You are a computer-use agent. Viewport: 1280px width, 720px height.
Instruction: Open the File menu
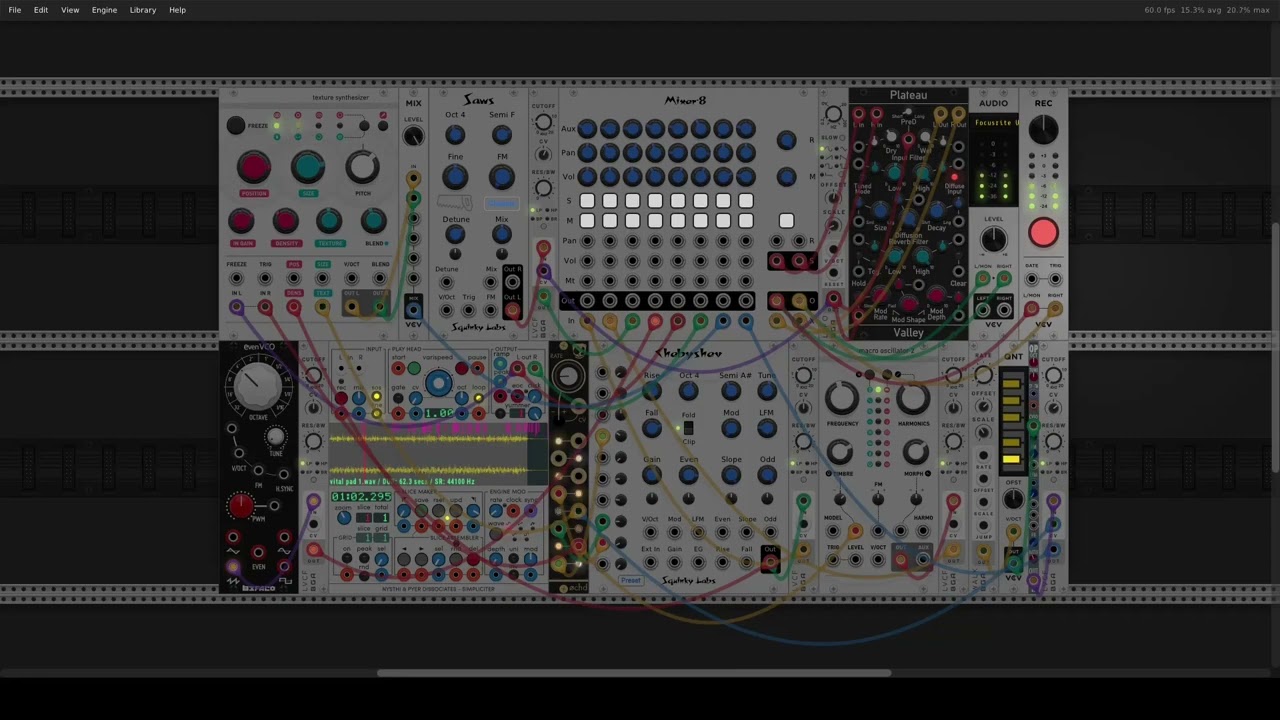(15, 10)
